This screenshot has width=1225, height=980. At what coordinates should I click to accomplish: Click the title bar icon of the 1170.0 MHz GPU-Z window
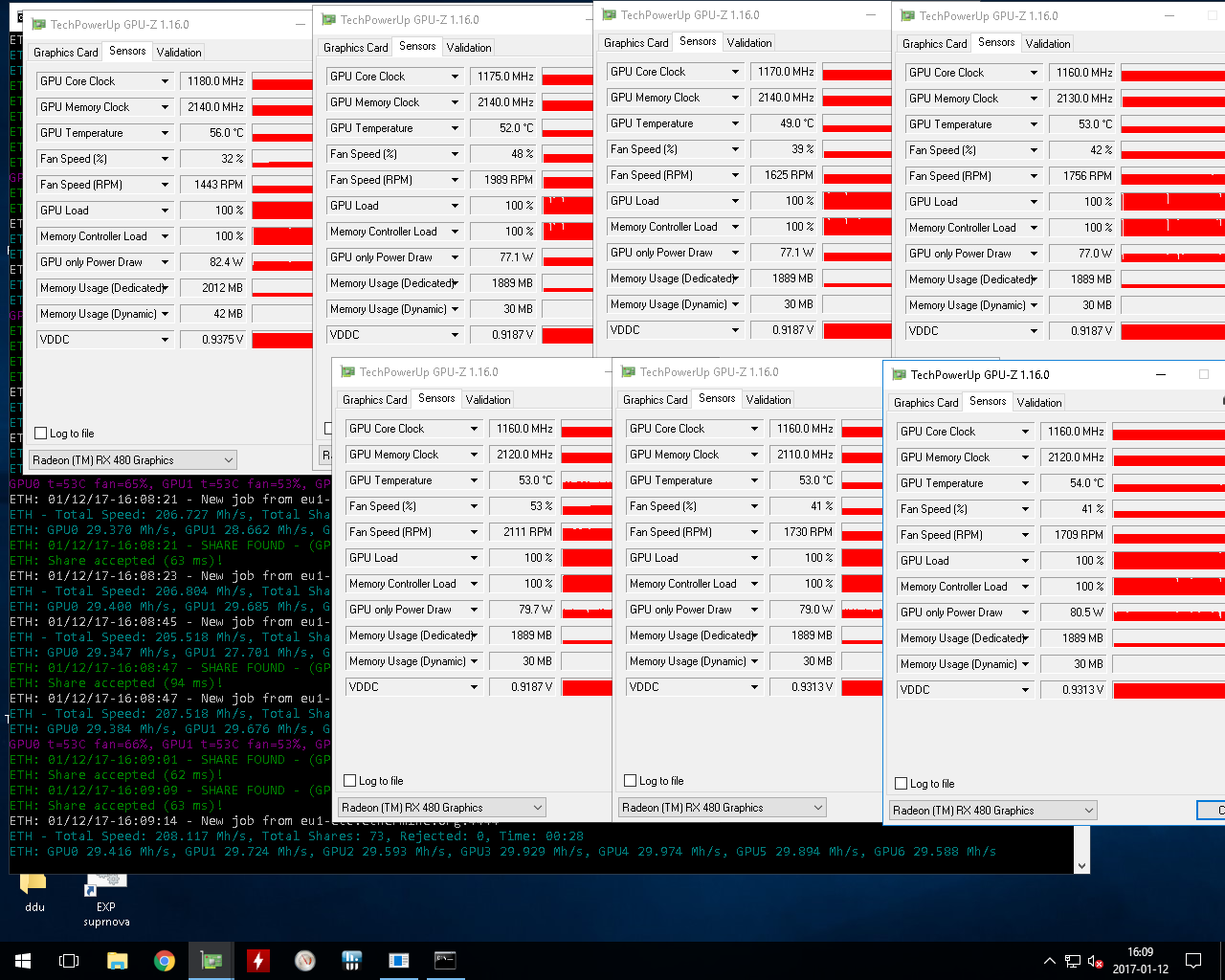pos(609,15)
